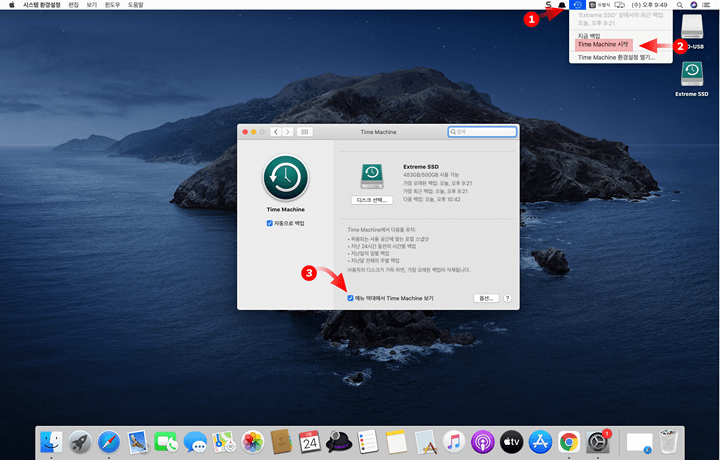The image size is (720, 460).
Task: Open Mail stamp icon in the Dock
Action: coord(137,442)
